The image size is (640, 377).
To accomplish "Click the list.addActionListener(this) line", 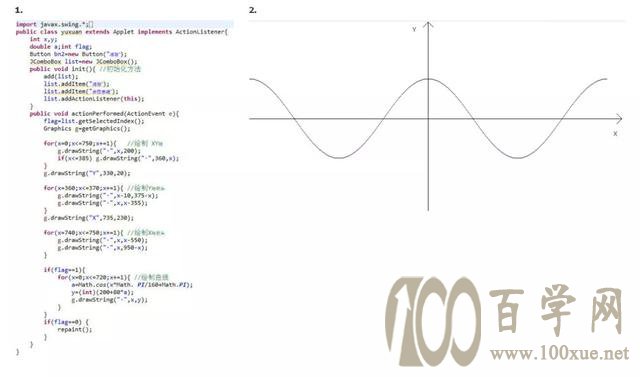I will (x=94, y=99).
